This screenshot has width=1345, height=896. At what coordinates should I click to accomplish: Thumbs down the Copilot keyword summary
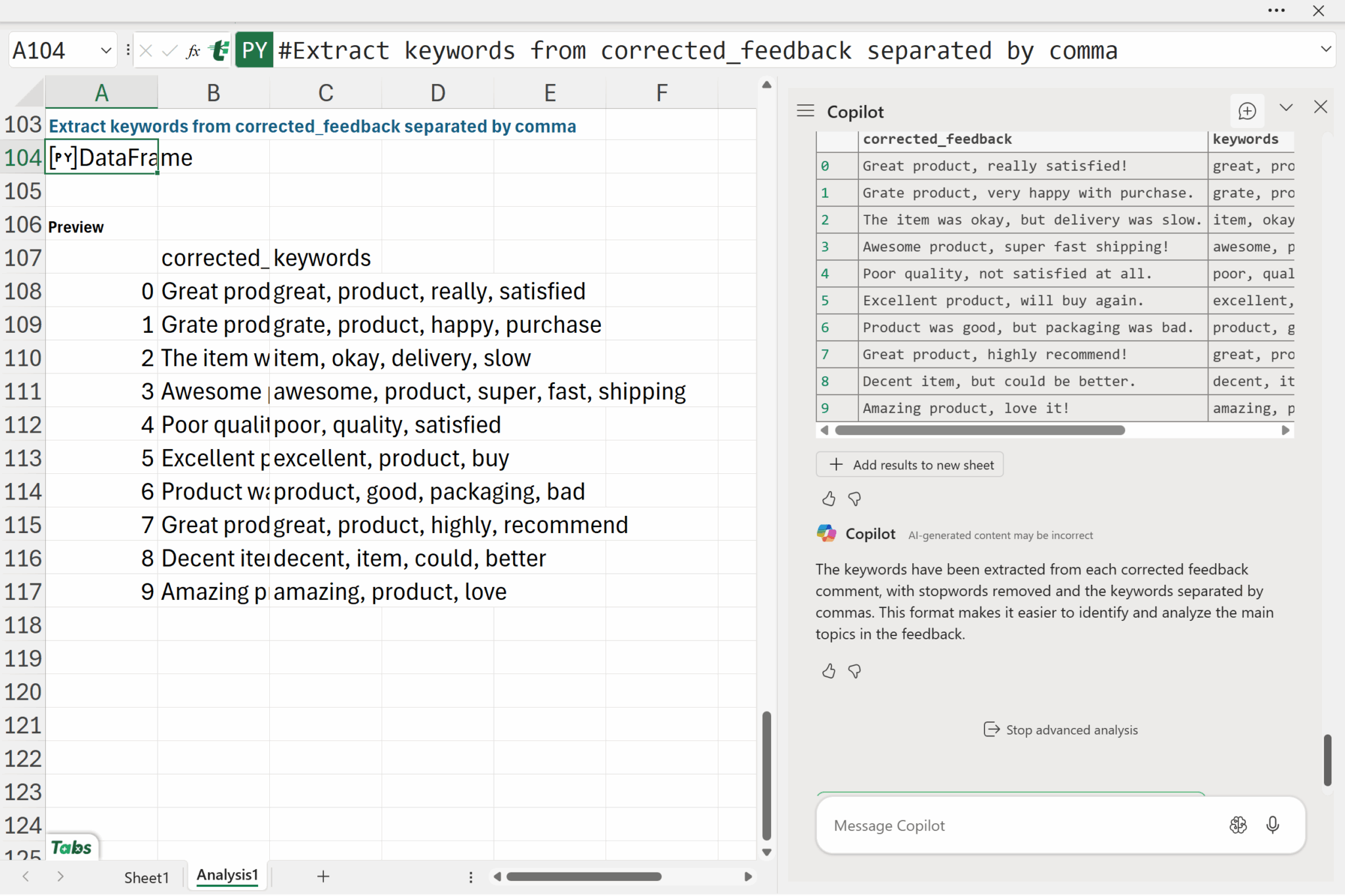pyautogui.click(x=854, y=671)
